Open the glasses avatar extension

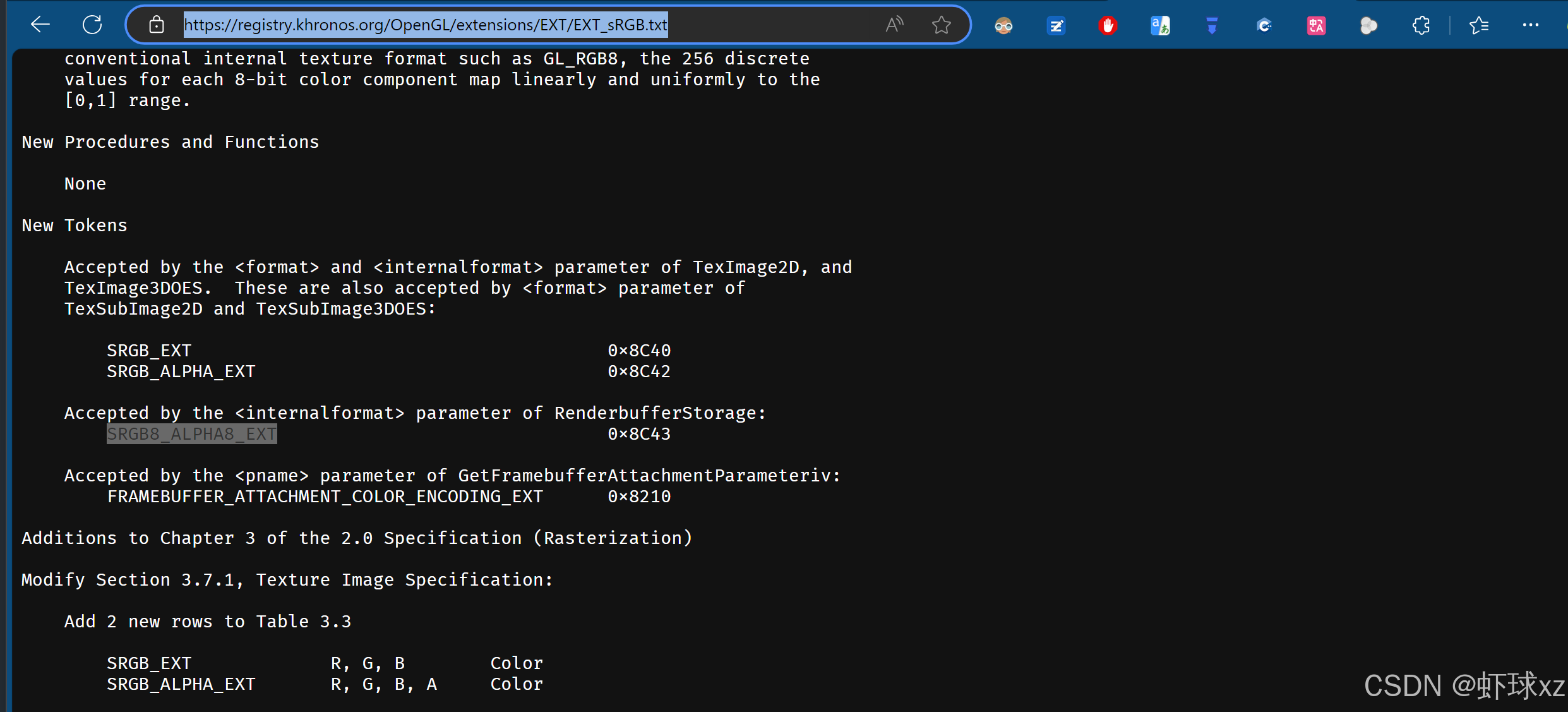point(1003,26)
